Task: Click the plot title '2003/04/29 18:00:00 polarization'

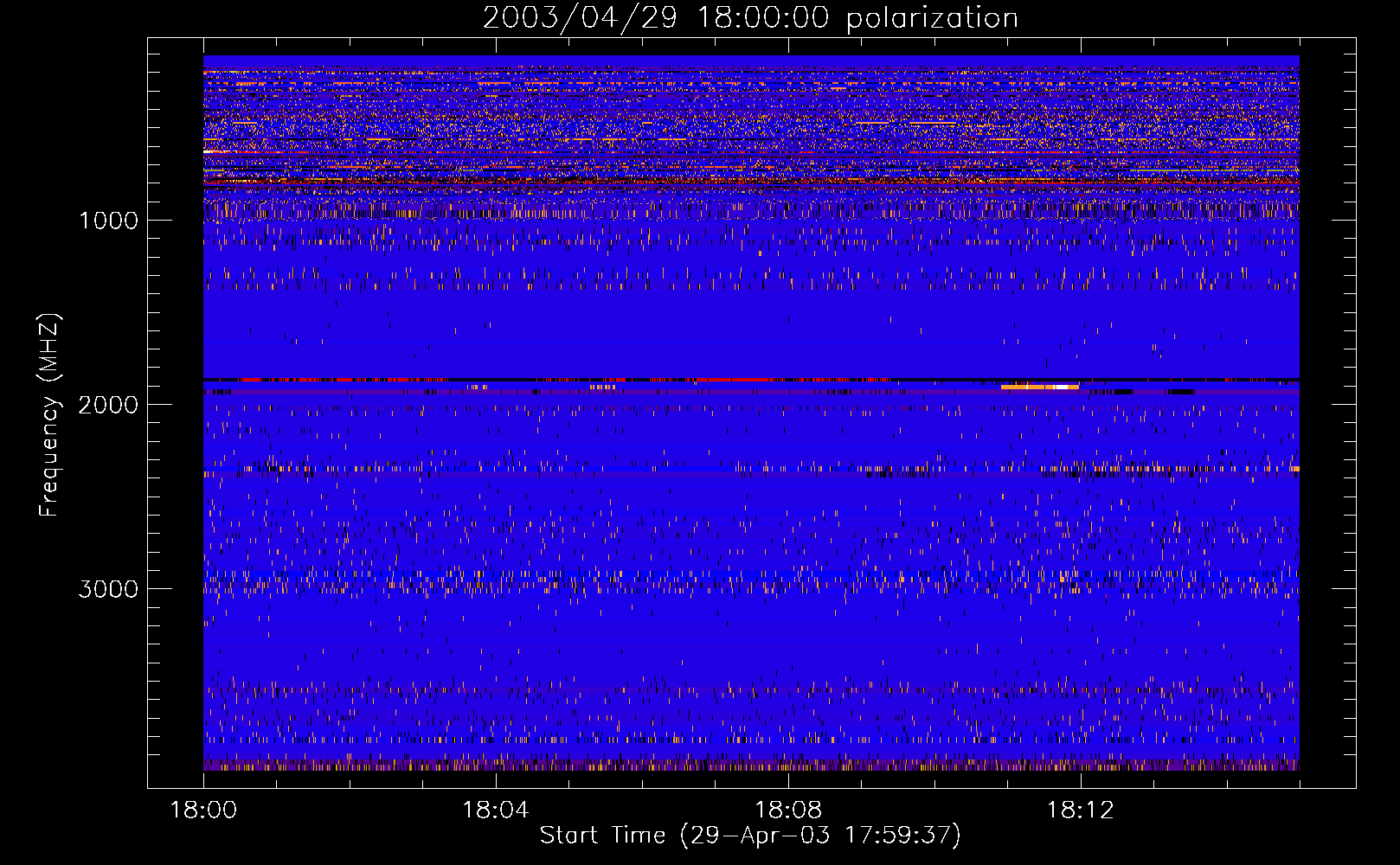Action: 750,18
